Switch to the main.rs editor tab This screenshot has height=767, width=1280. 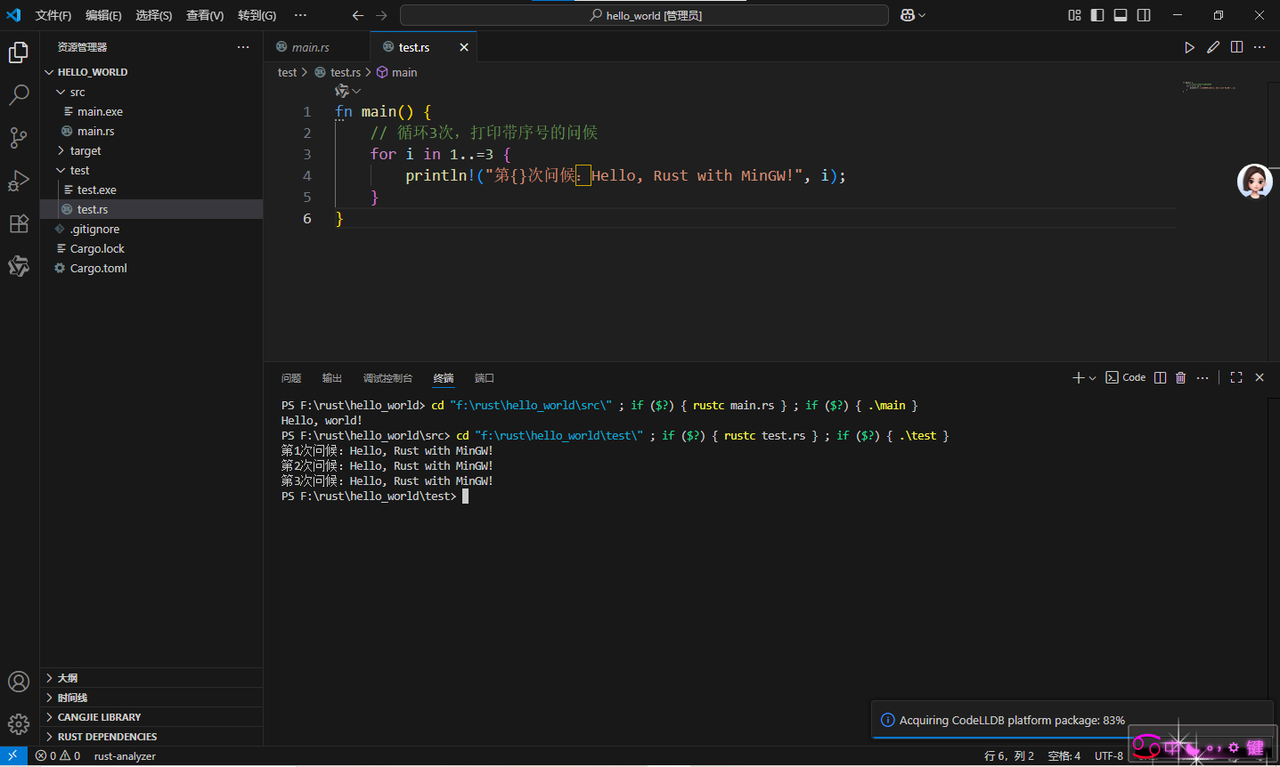tap(316, 47)
